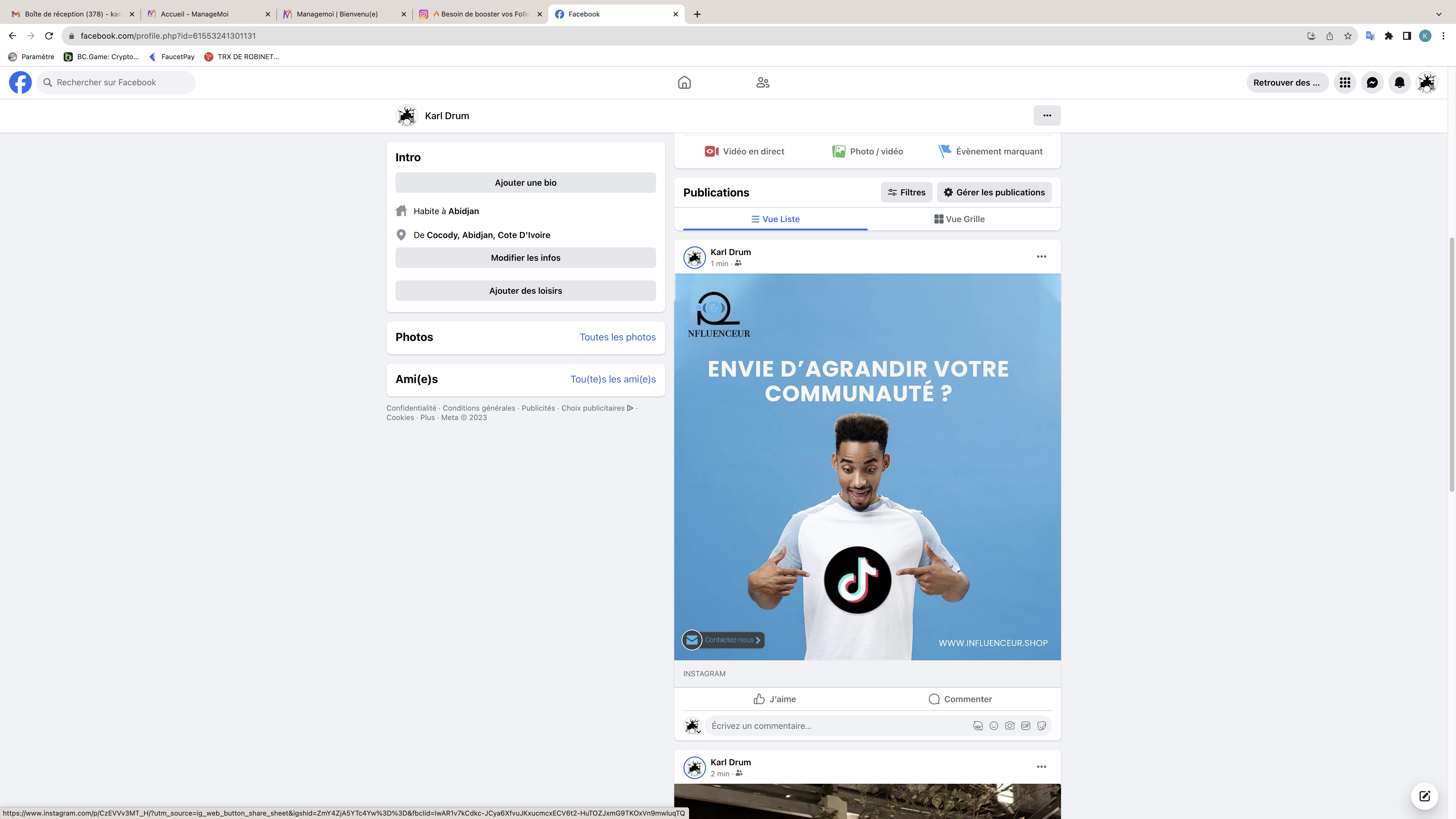The width and height of the screenshot is (1456, 819).
Task: Open the Friends icon in top navigation
Action: click(x=762, y=82)
